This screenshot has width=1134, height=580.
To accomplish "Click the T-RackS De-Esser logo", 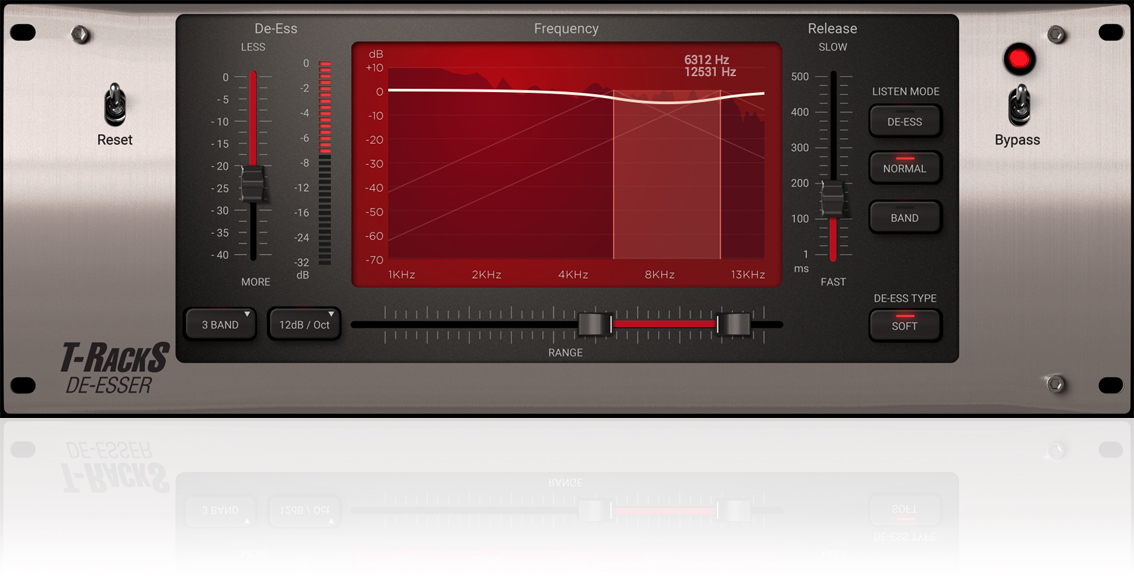I will coord(113,368).
